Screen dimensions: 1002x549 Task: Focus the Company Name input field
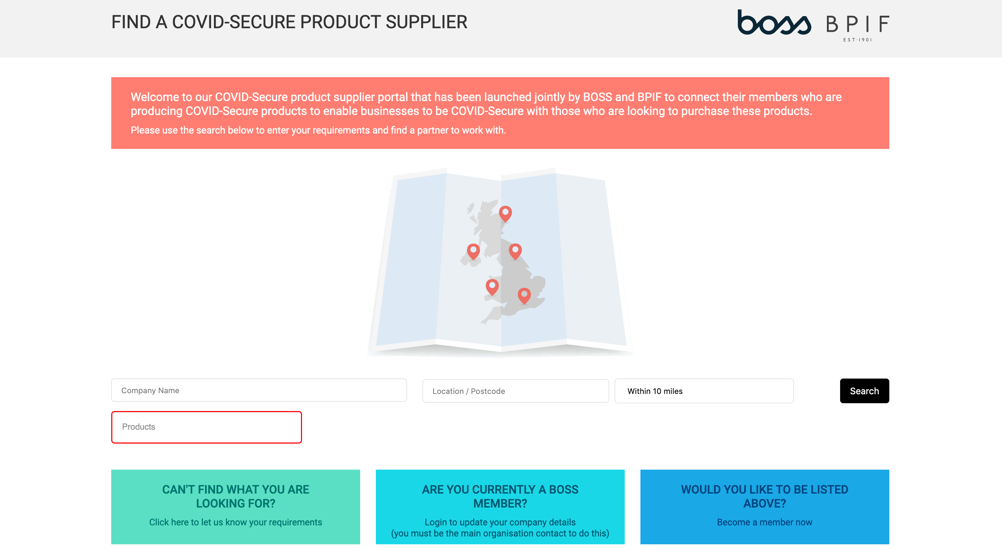point(259,390)
